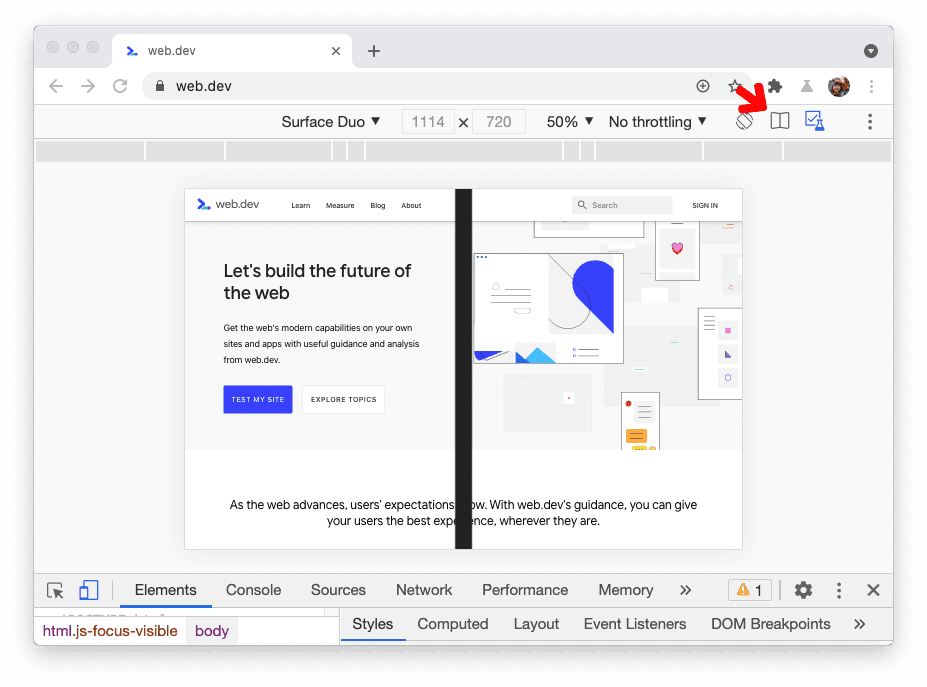Open the 50% zoom dropdown
Image resolution: width=927 pixels, height=687 pixels.
pyautogui.click(x=570, y=122)
